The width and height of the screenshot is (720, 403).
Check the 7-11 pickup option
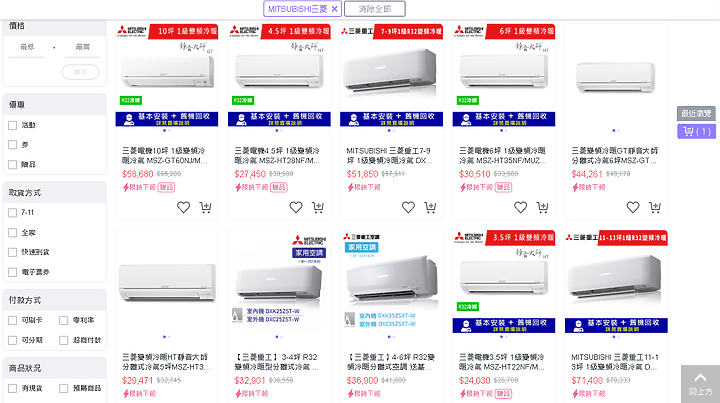click(13, 213)
